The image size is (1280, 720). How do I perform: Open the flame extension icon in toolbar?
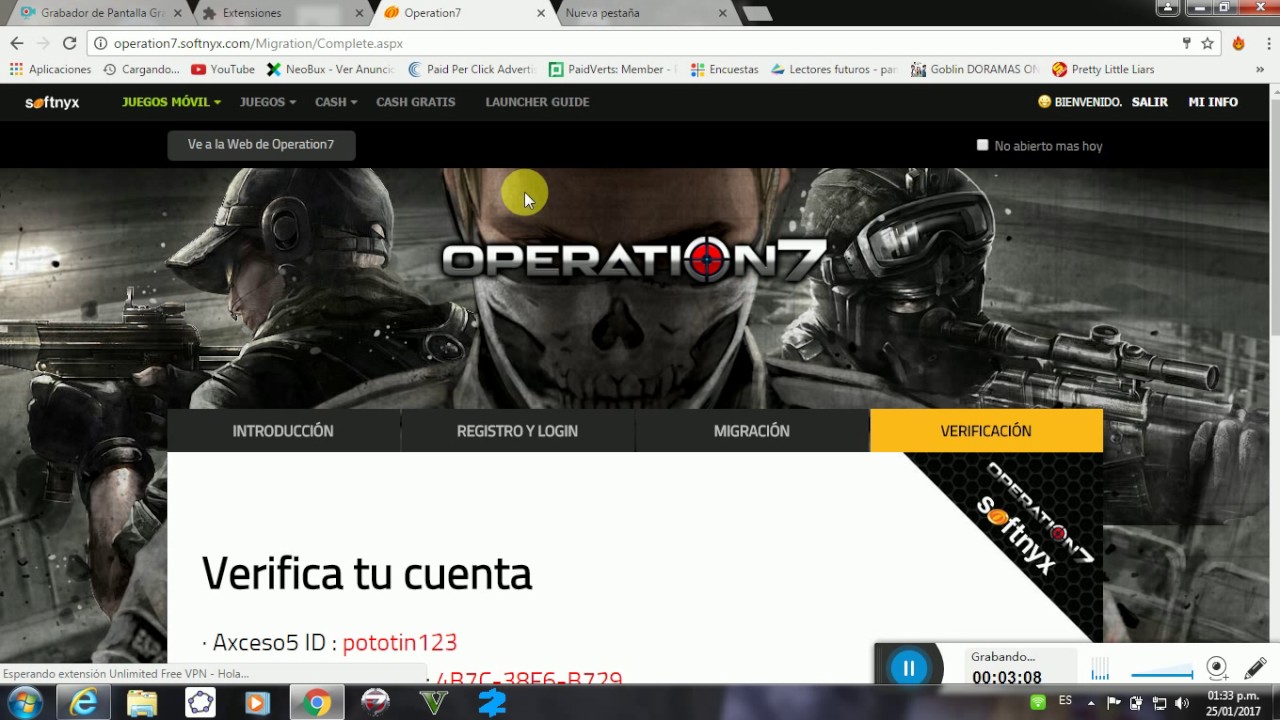click(1238, 43)
